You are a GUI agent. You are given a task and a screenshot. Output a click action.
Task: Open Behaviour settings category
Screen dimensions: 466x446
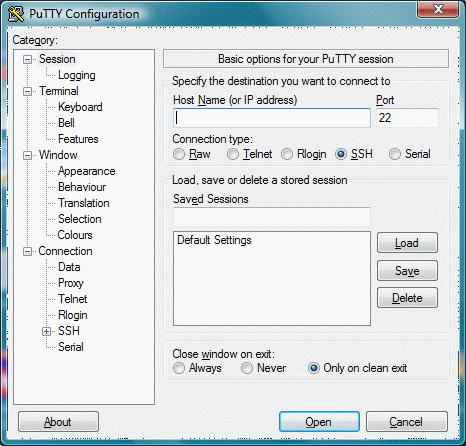(82, 187)
